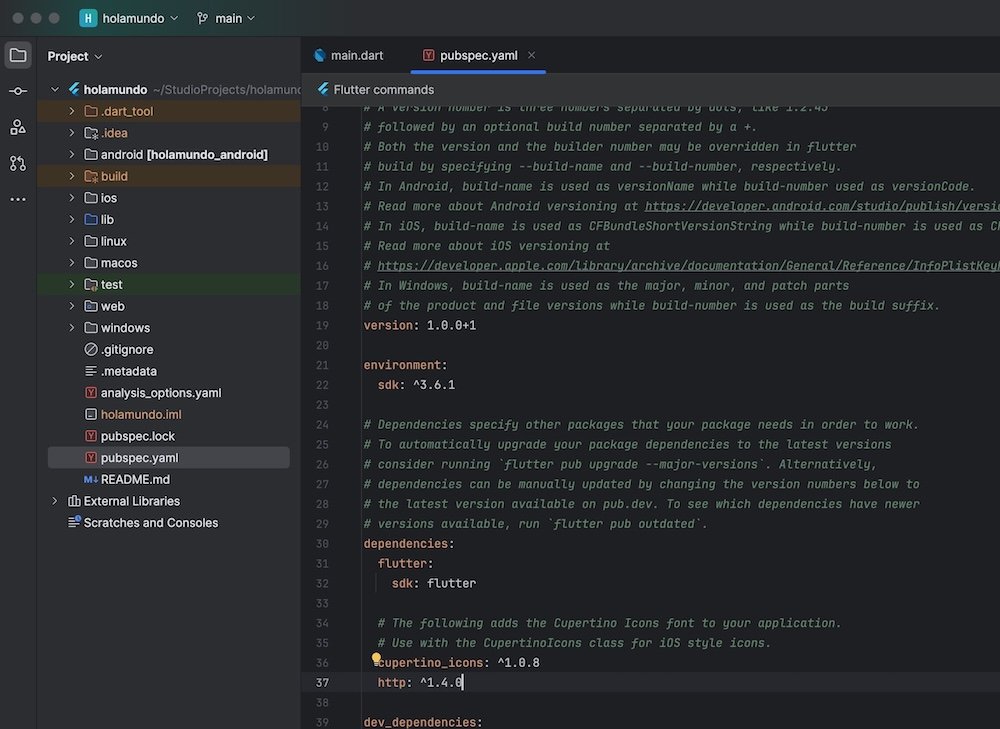Select pubspec.yaml in the project tree
This screenshot has height=729, width=1000.
click(168, 457)
